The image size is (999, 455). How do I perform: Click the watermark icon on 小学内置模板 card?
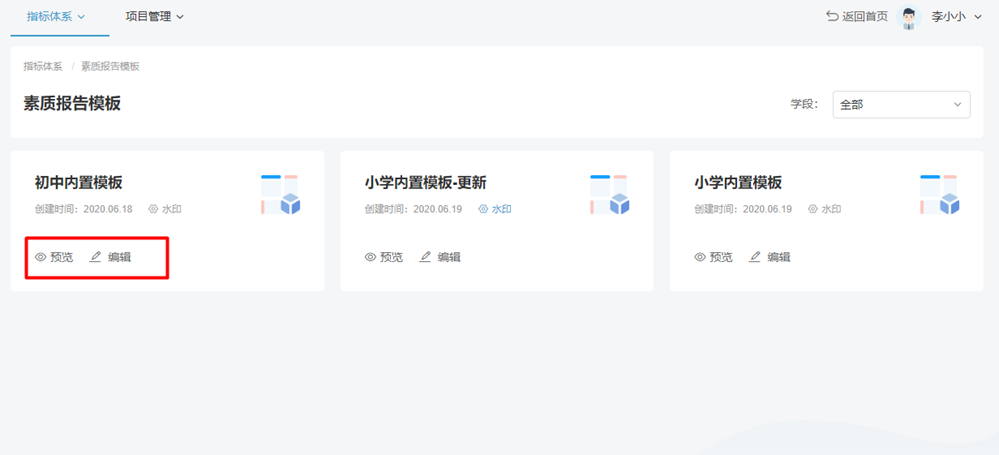pyautogui.click(x=812, y=209)
